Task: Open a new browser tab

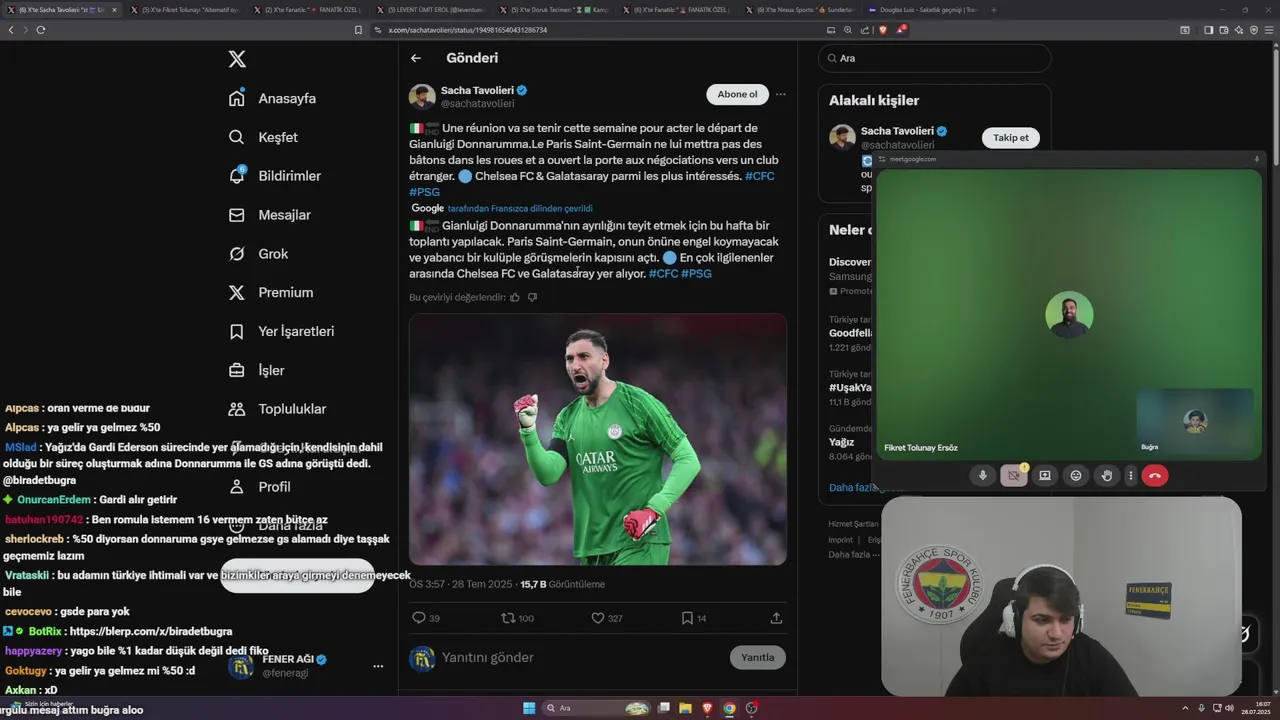Action: (x=993, y=9)
